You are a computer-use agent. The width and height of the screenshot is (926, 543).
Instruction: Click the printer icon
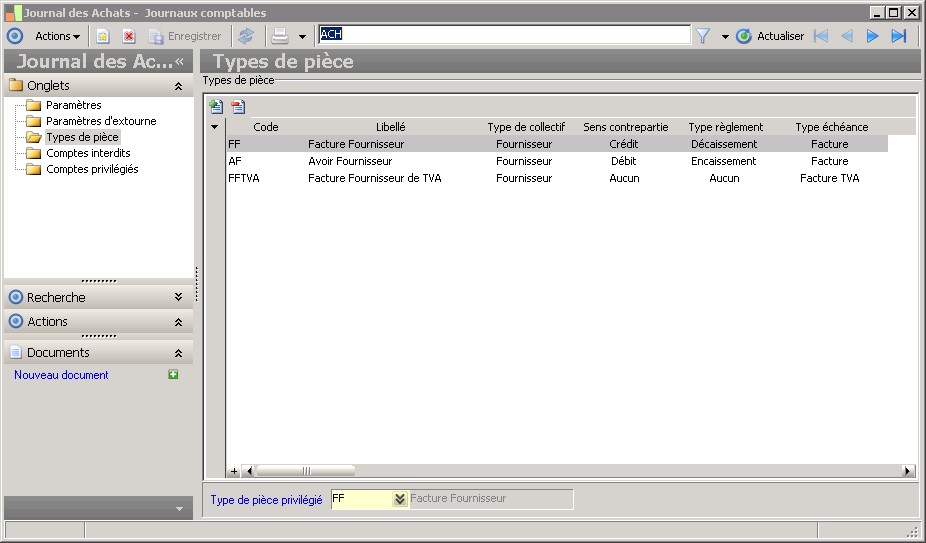tap(281, 36)
